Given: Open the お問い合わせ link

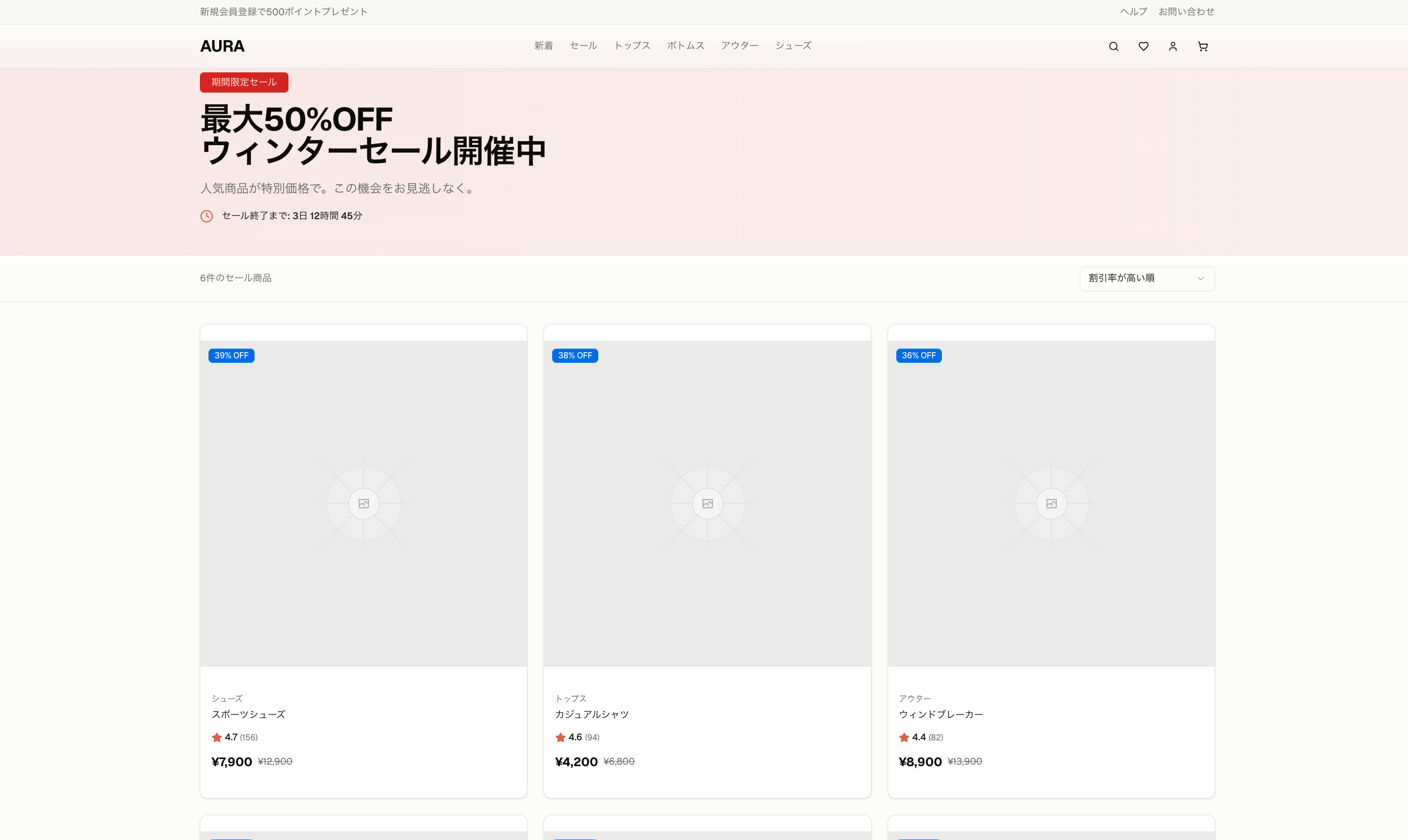Looking at the screenshot, I should click(x=1186, y=11).
